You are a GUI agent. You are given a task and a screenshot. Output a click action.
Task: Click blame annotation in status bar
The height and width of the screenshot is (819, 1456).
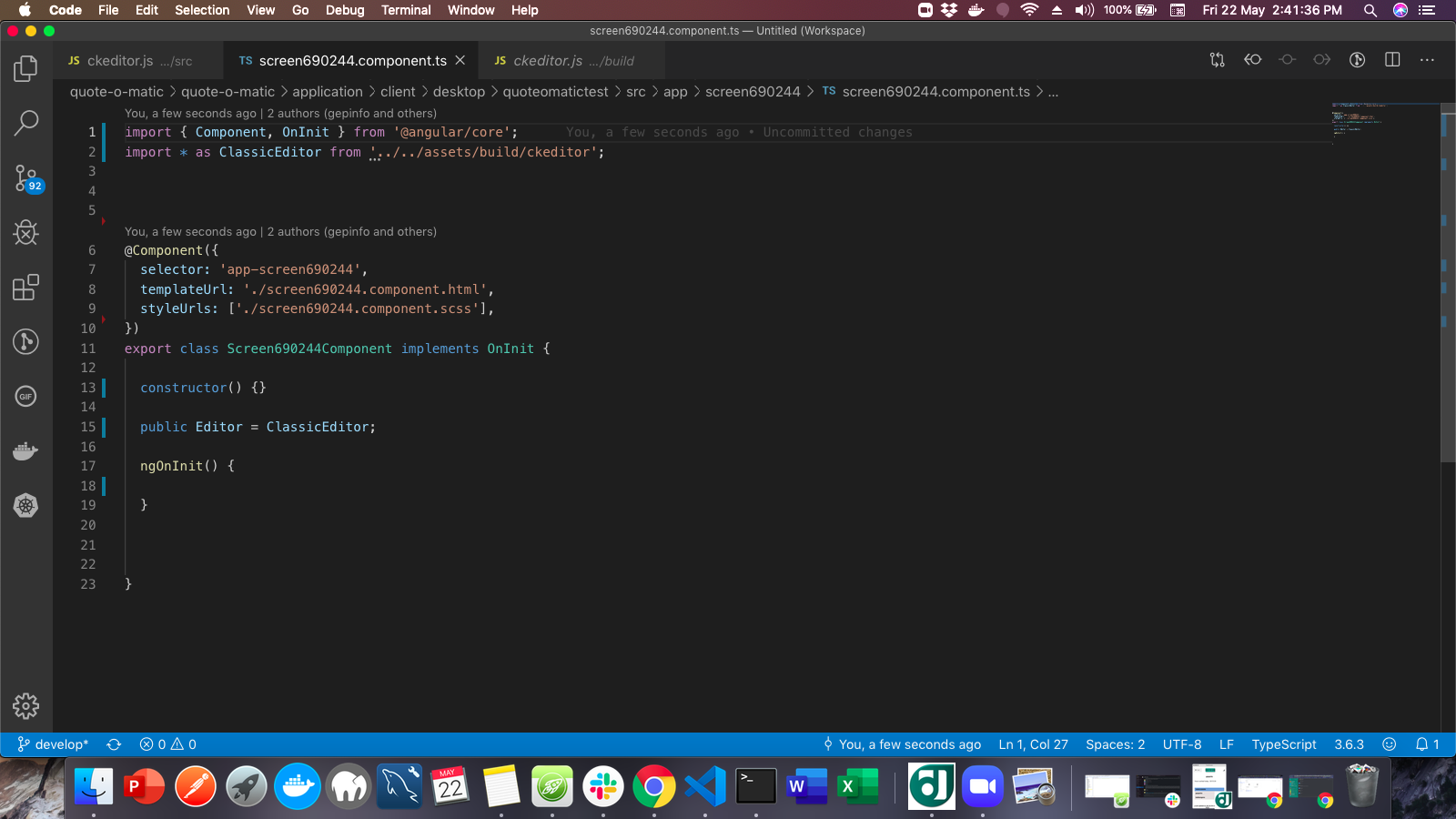pos(902,744)
